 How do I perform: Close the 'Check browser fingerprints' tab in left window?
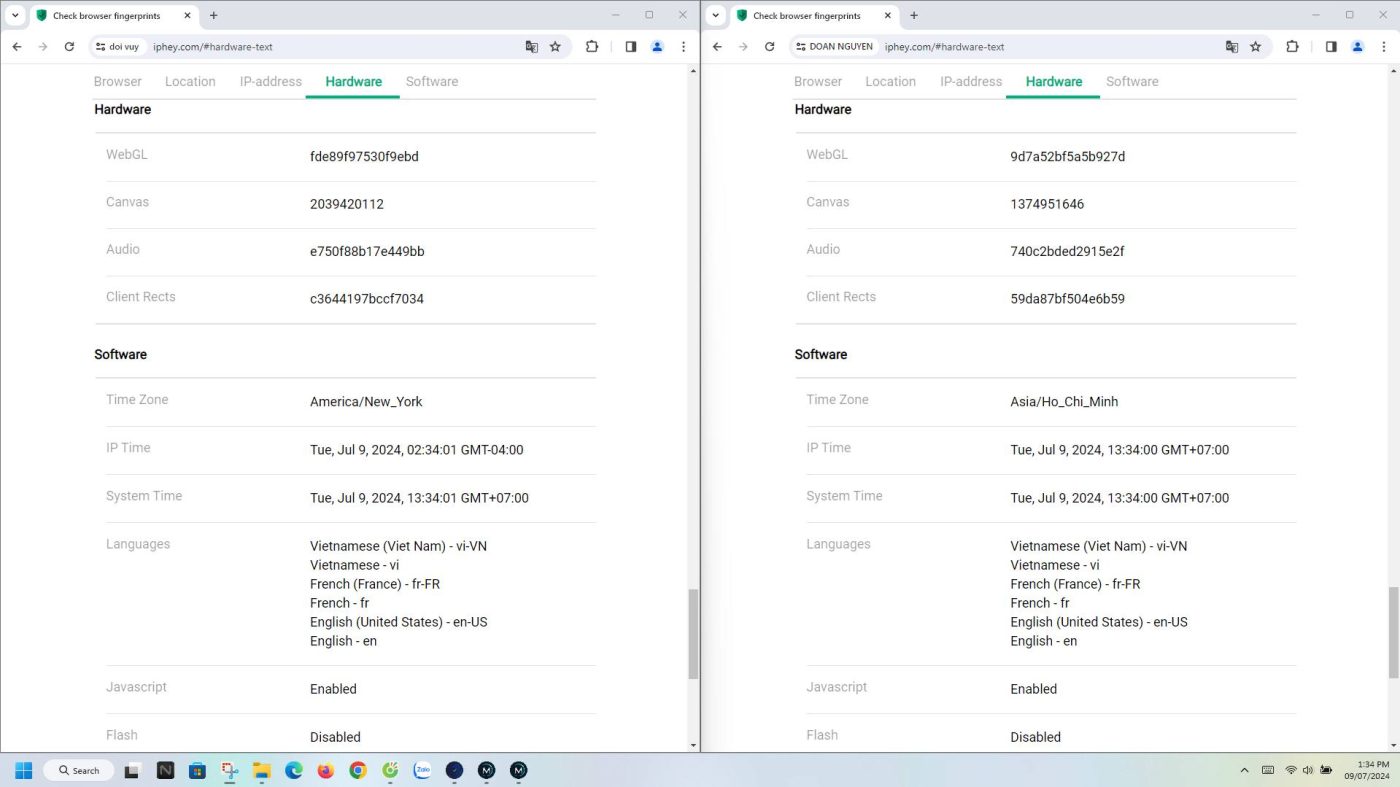tap(187, 15)
